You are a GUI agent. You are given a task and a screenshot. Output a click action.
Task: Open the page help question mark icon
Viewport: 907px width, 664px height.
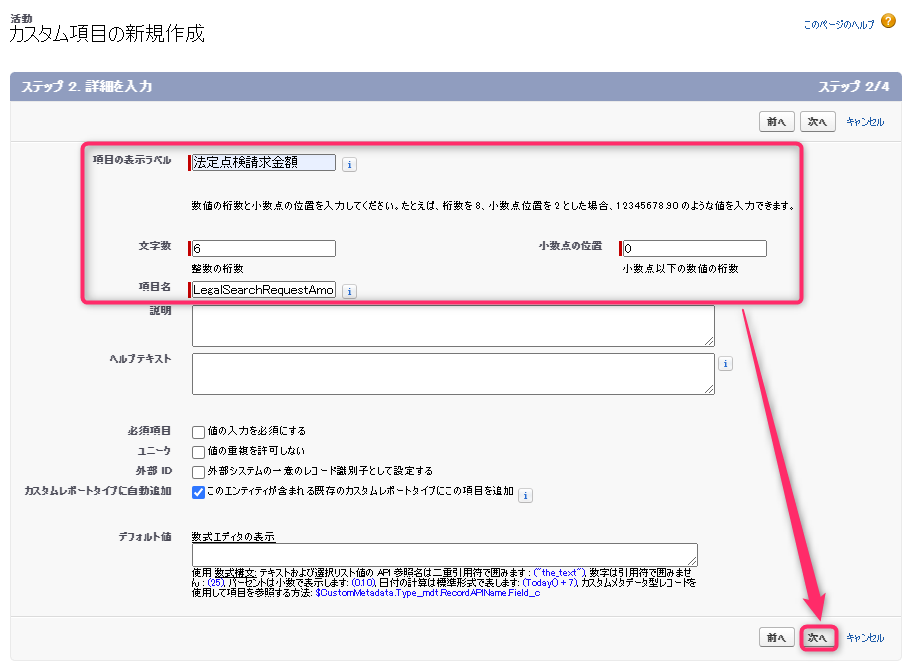pyautogui.click(x=888, y=21)
